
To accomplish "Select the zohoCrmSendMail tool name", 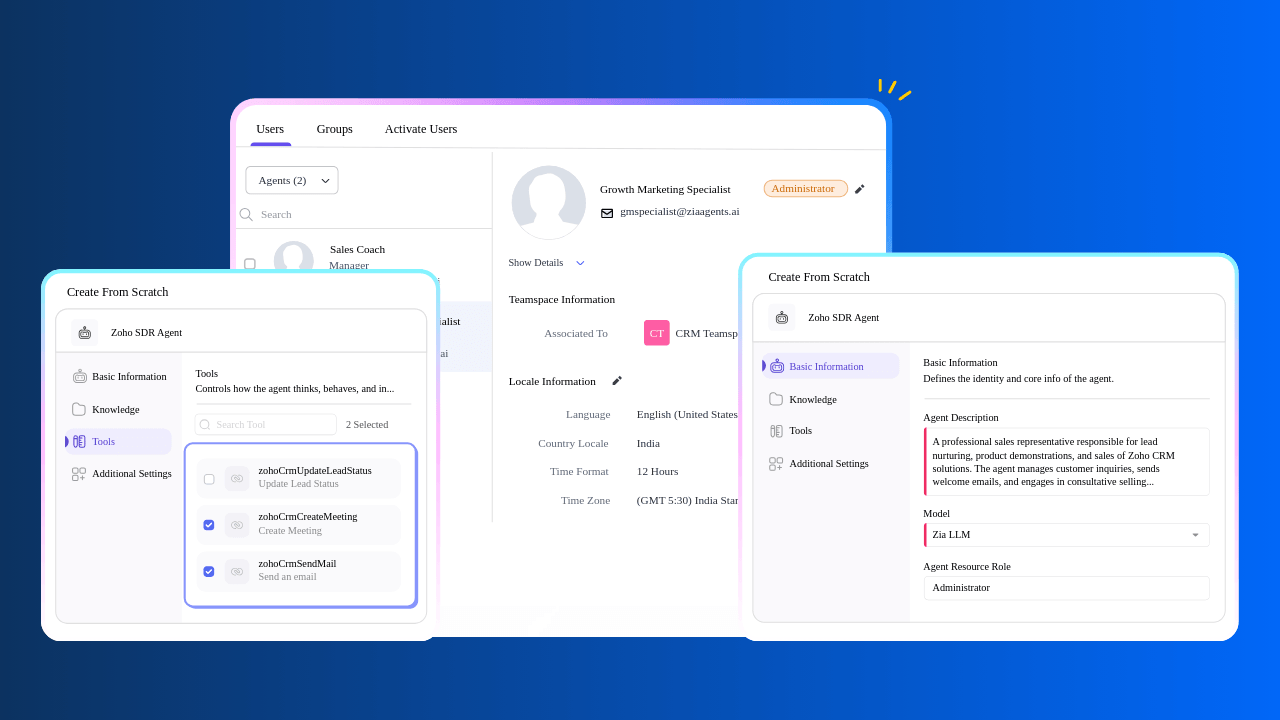I will pos(297,563).
